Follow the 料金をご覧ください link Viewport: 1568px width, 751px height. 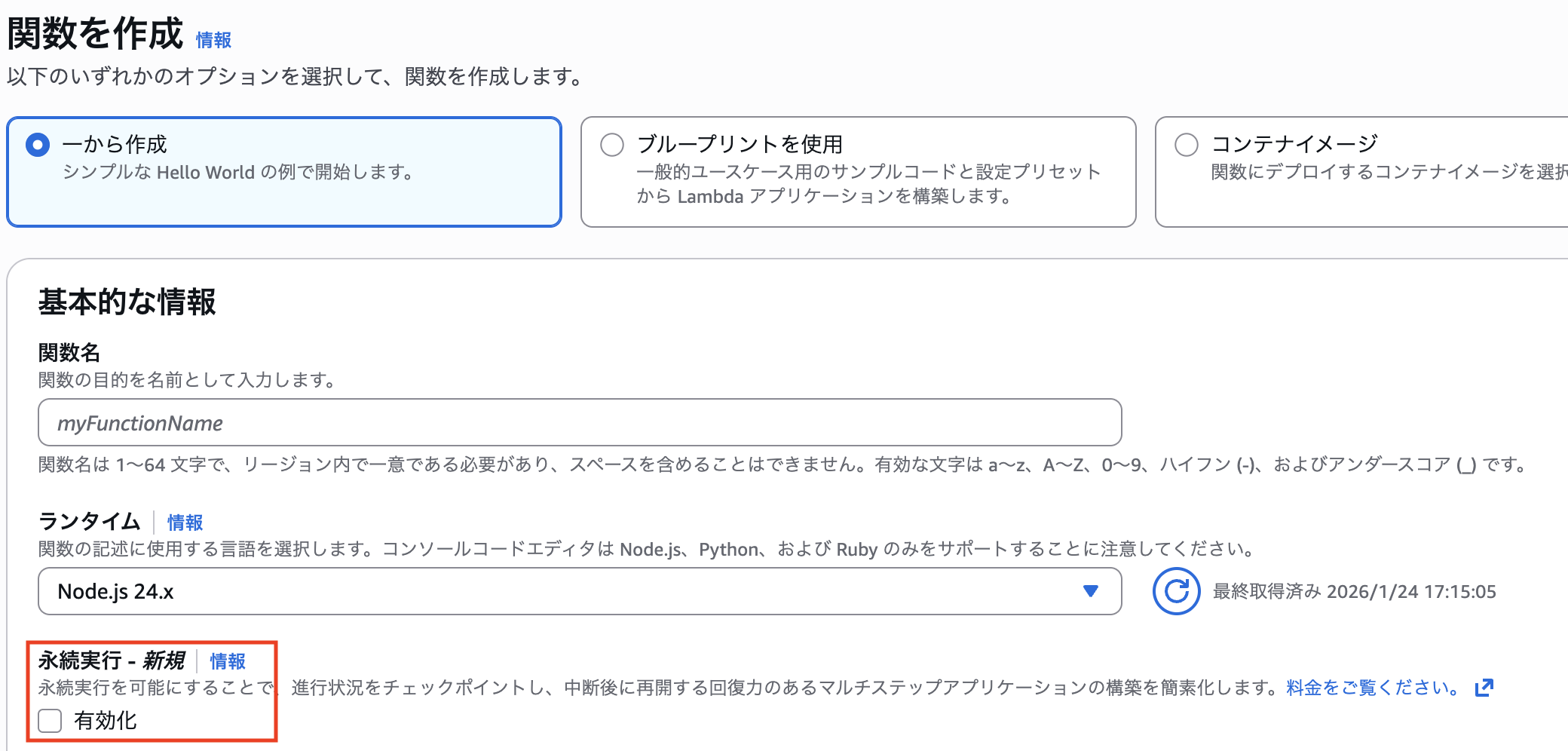pos(1372,688)
